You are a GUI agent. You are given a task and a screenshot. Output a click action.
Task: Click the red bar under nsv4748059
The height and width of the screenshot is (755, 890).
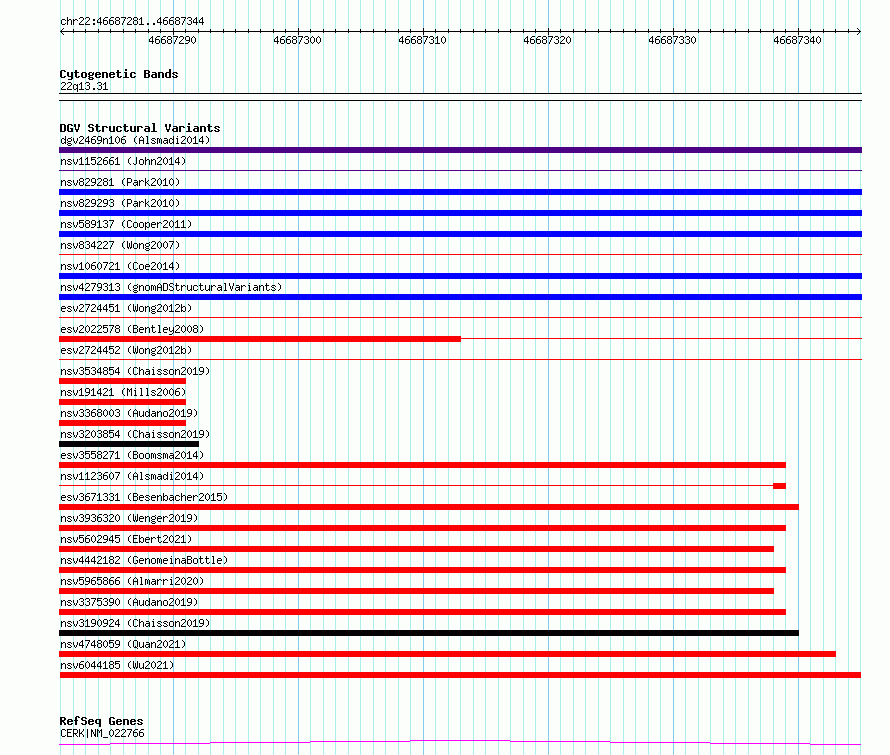pyautogui.click(x=447, y=654)
